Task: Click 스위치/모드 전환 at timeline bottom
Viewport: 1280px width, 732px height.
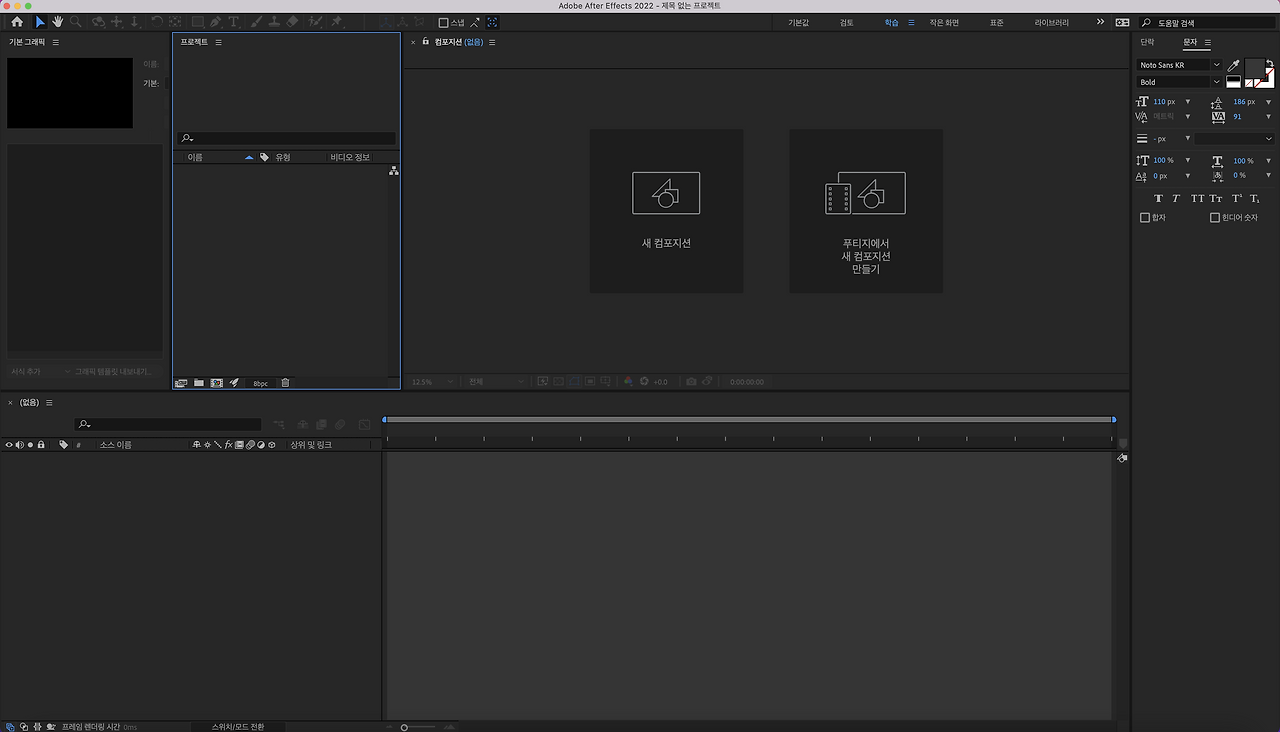Action: coord(238,727)
